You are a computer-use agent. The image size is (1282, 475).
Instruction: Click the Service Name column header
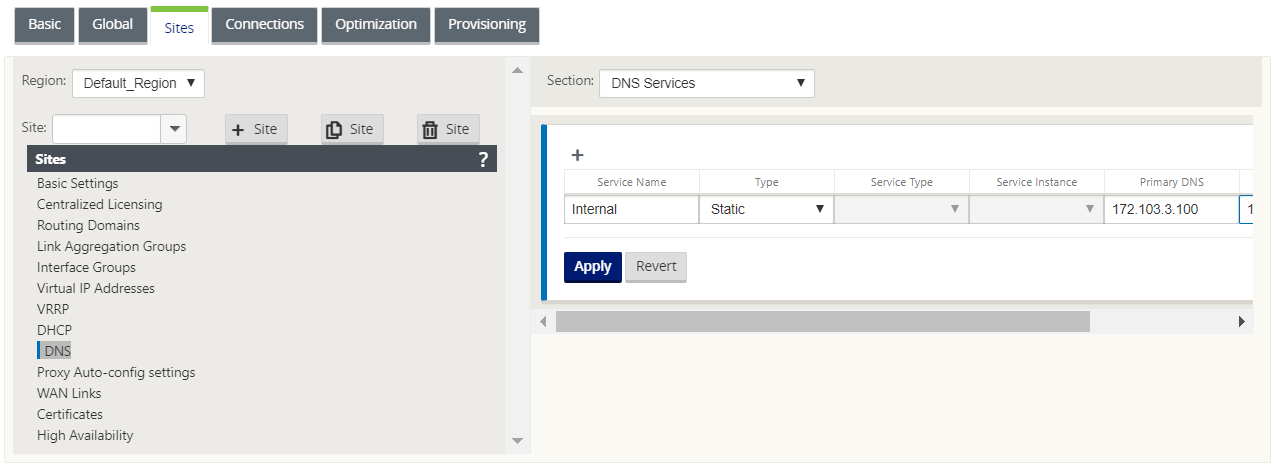click(x=632, y=182)
